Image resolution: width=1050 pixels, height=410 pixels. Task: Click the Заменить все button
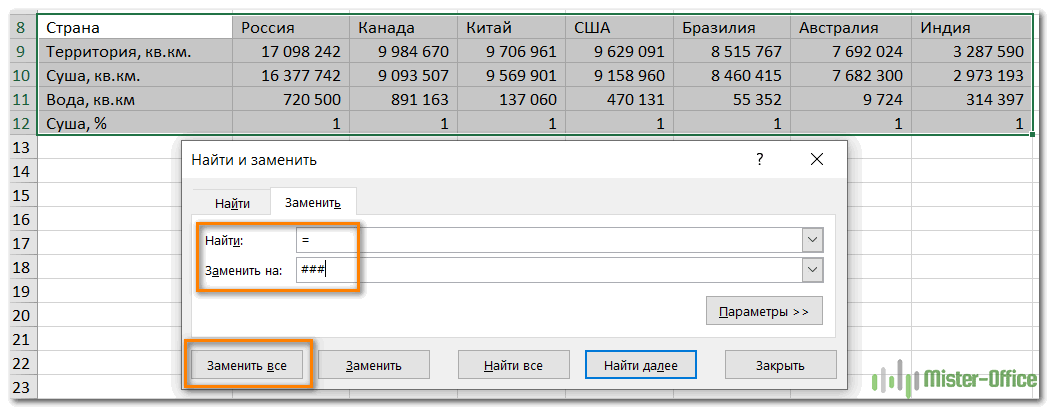click(x=247, y=365)
